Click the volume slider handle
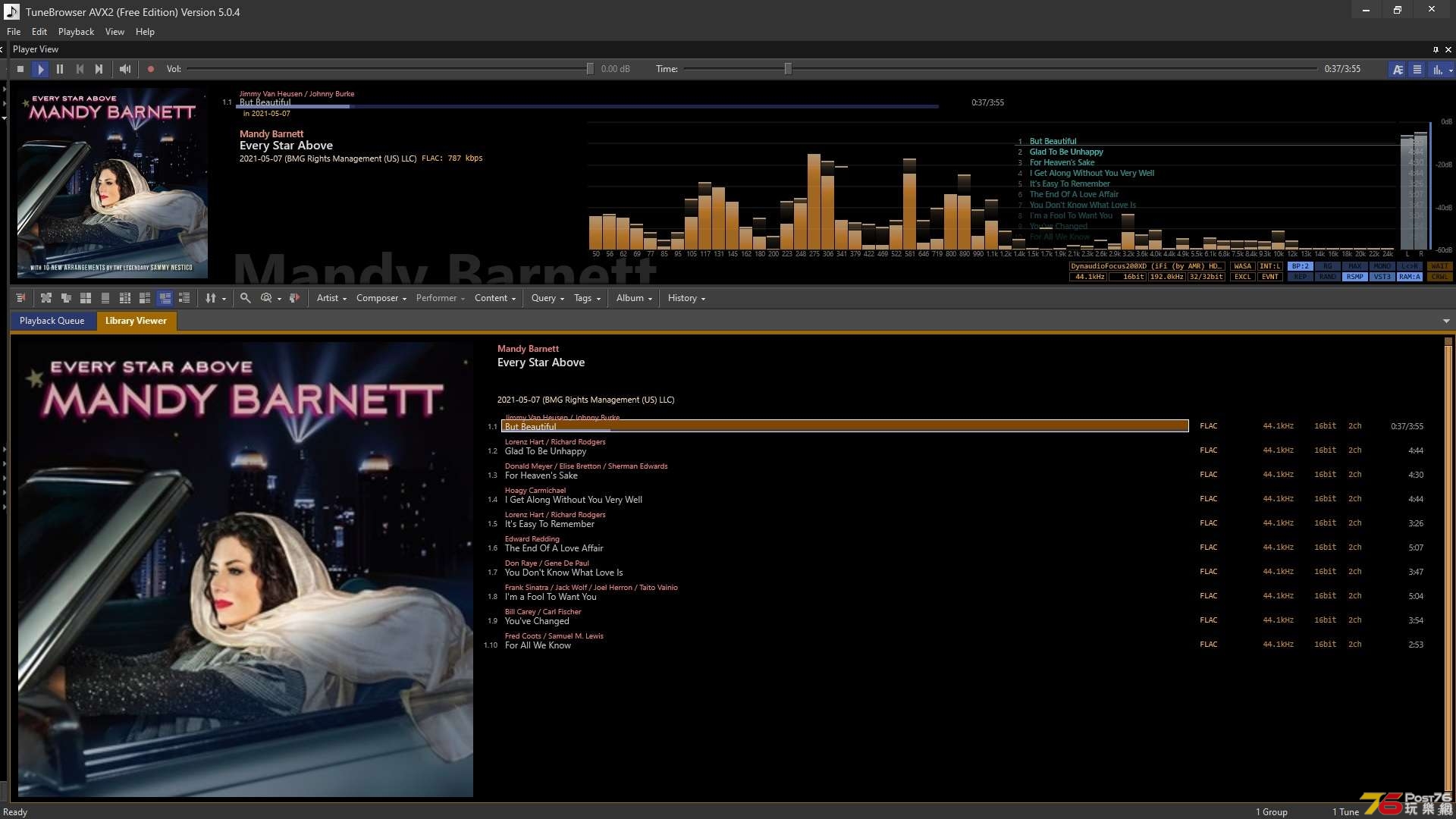 pos(590,69)
